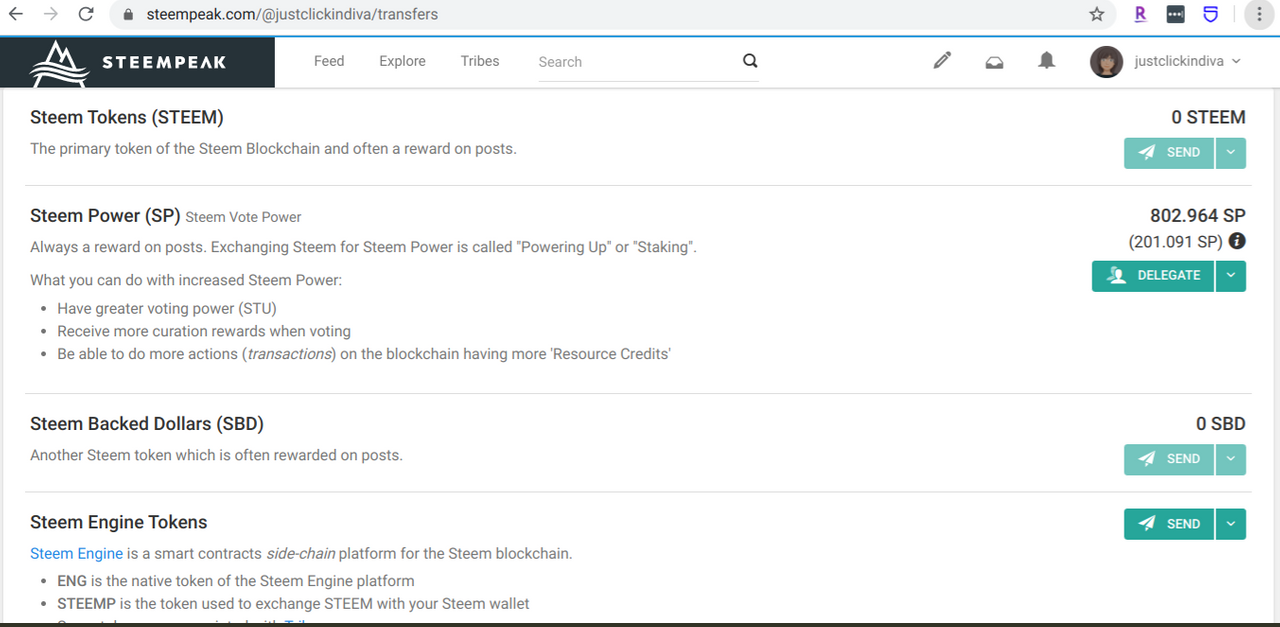Viewport: 1280px width, 627px height.
Task: Click the Steem Tokens (STEEM) heading
Action: [x=127, y=117]
